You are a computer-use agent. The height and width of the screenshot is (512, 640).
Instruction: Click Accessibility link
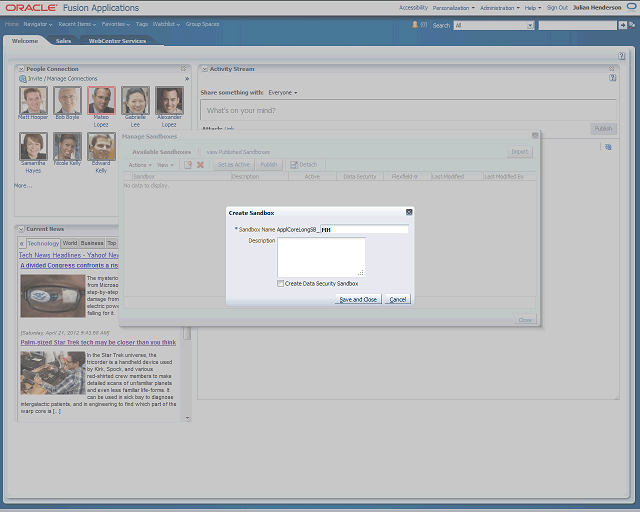coord(413,8)
